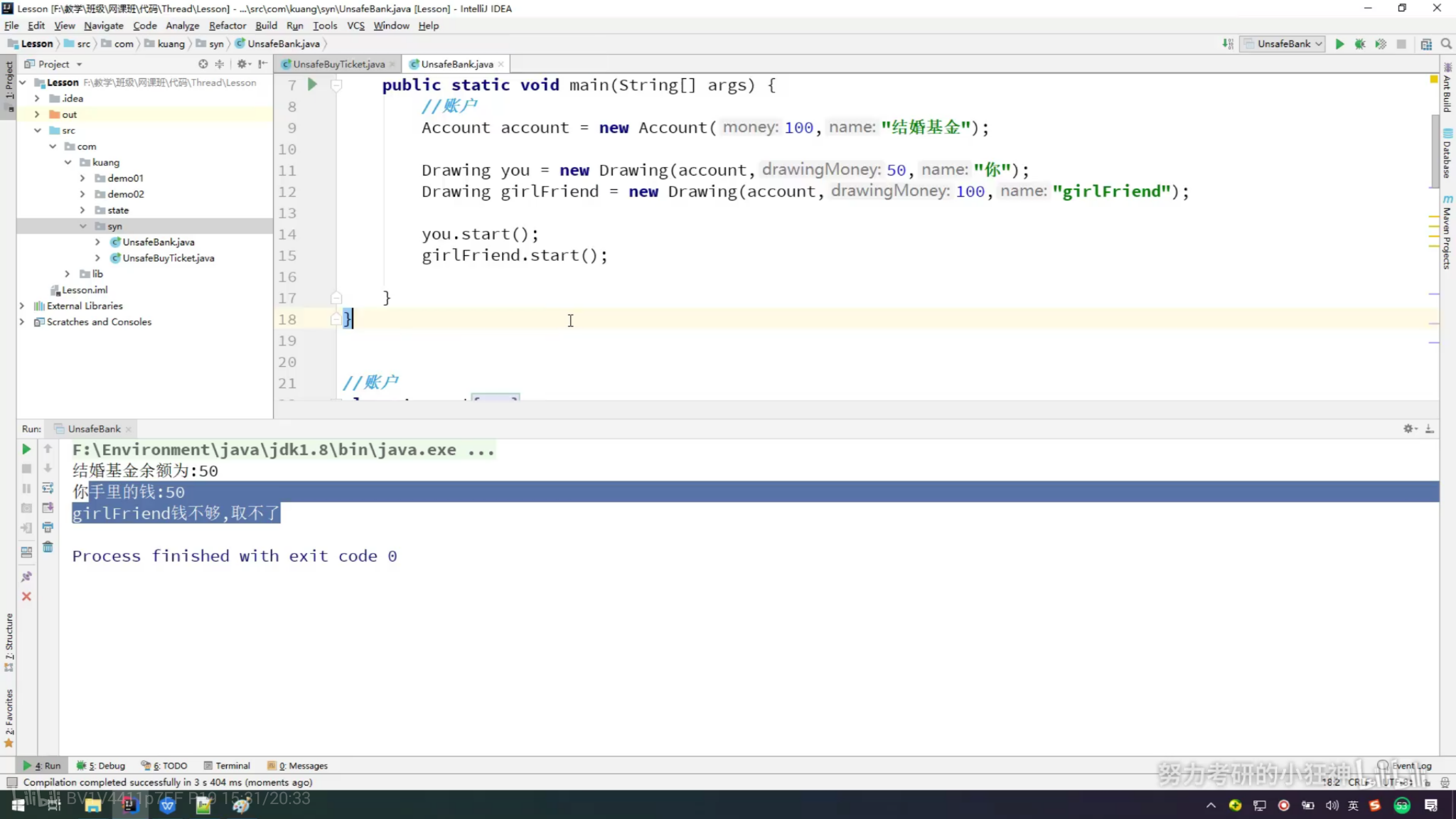Open the File menu

11,26
